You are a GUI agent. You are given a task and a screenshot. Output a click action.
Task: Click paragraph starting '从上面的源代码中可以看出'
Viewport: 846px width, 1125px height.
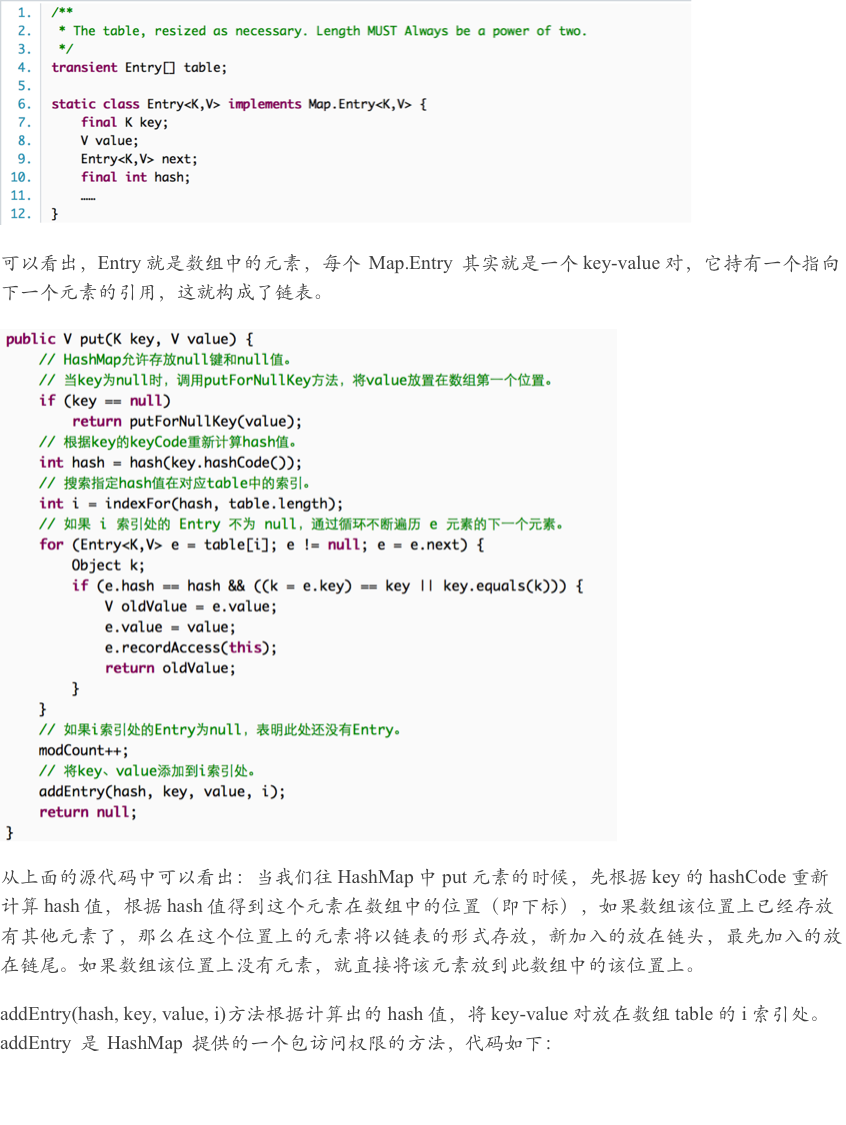tap(421, 921)
